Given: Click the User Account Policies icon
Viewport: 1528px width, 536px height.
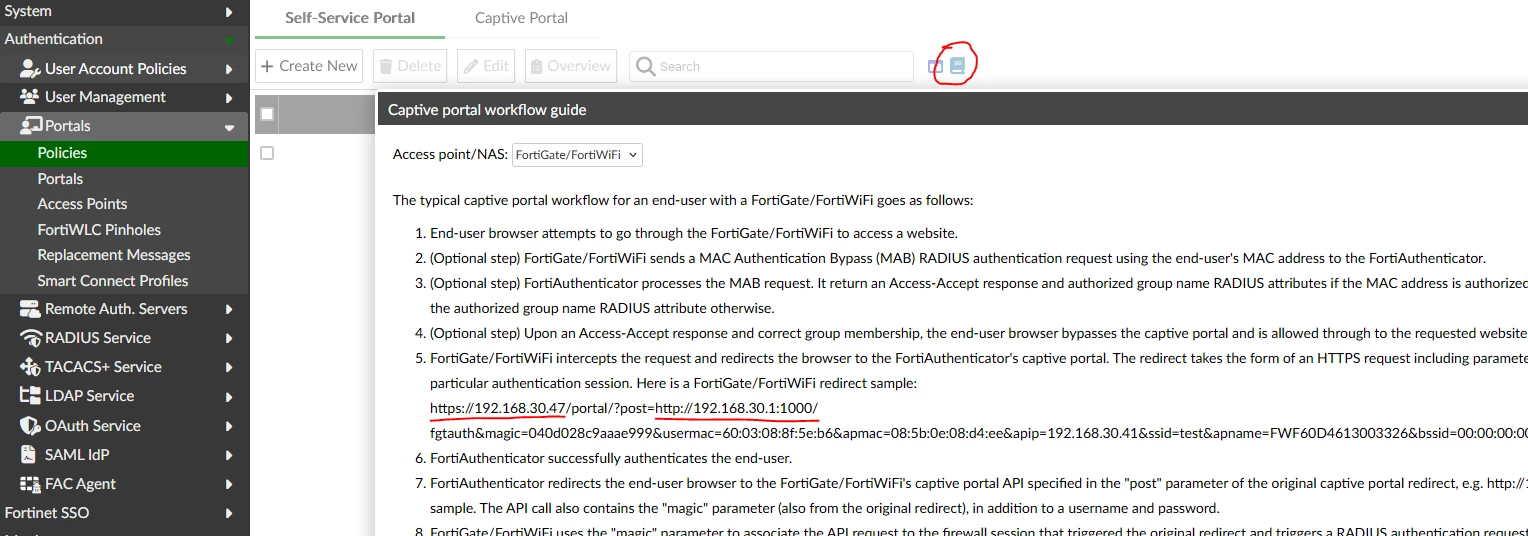Looking at the screenshot, I should 30,69.
